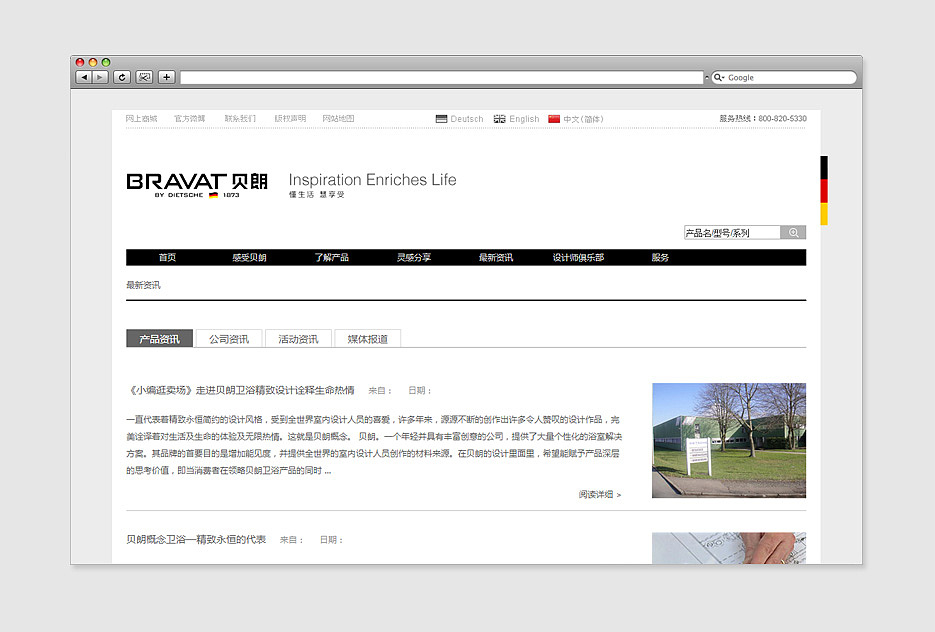This screenshot has height=632, width=935.
Task: Open the 首页 menu item
Action: coord(168,258)
